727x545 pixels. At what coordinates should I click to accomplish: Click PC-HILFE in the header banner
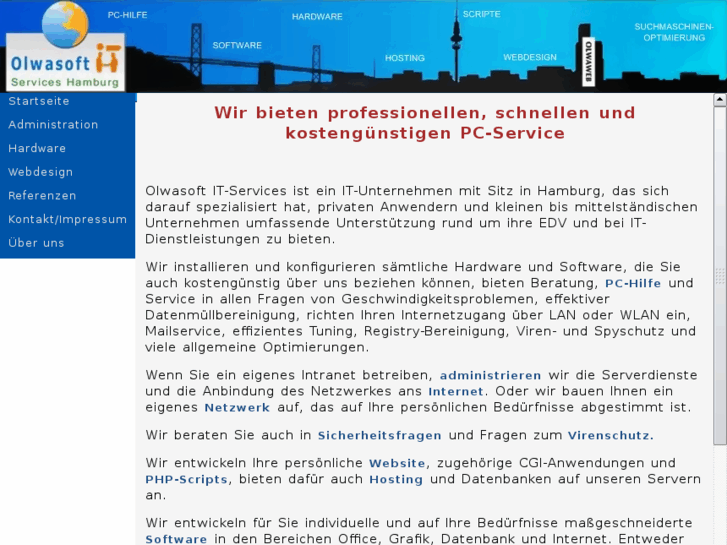(128, 15)
